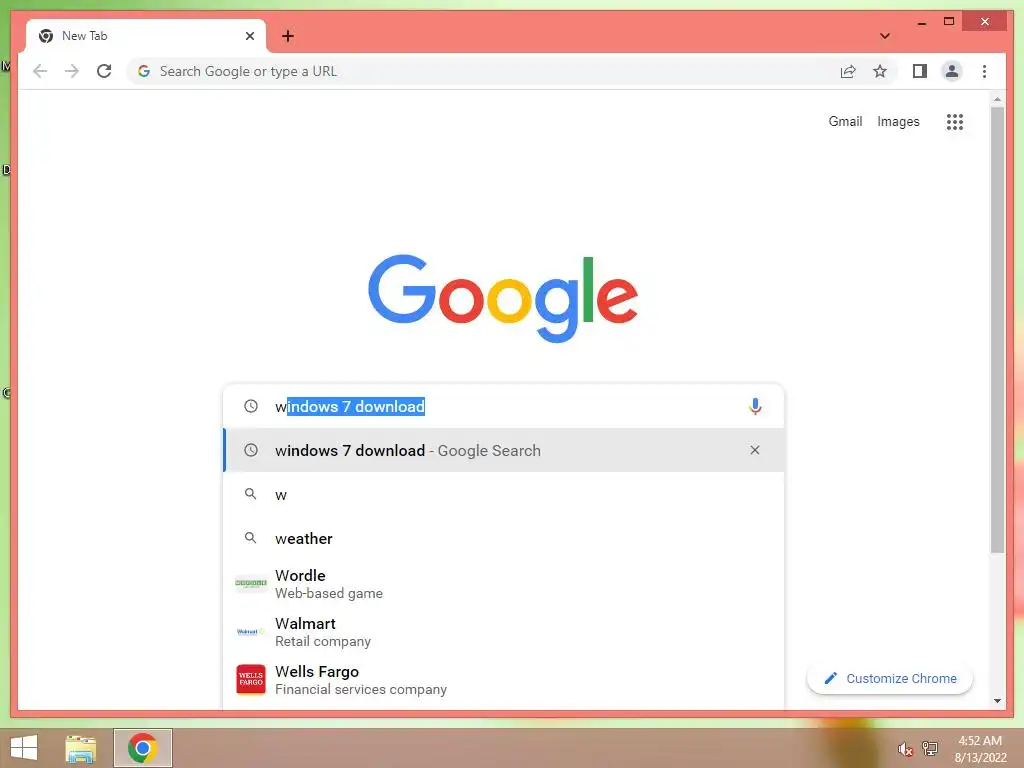Select 'windows 7 download - Google Search' suggestion
This screenshot has width=1024, height=768.
pyautogui.click(x=504, y=450)
